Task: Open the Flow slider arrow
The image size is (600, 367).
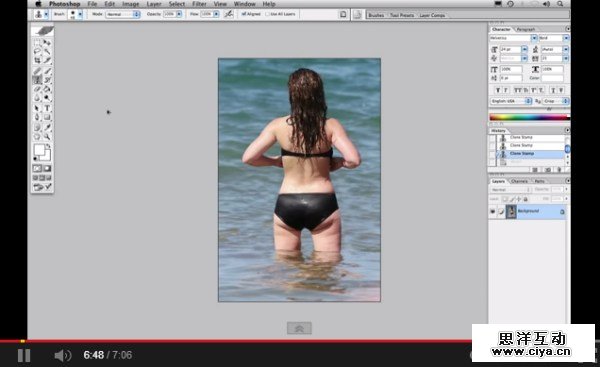Action: 216,14
